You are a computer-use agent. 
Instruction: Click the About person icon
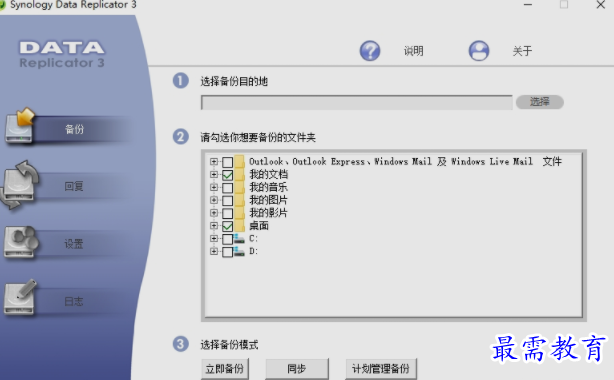pos(479,51)
